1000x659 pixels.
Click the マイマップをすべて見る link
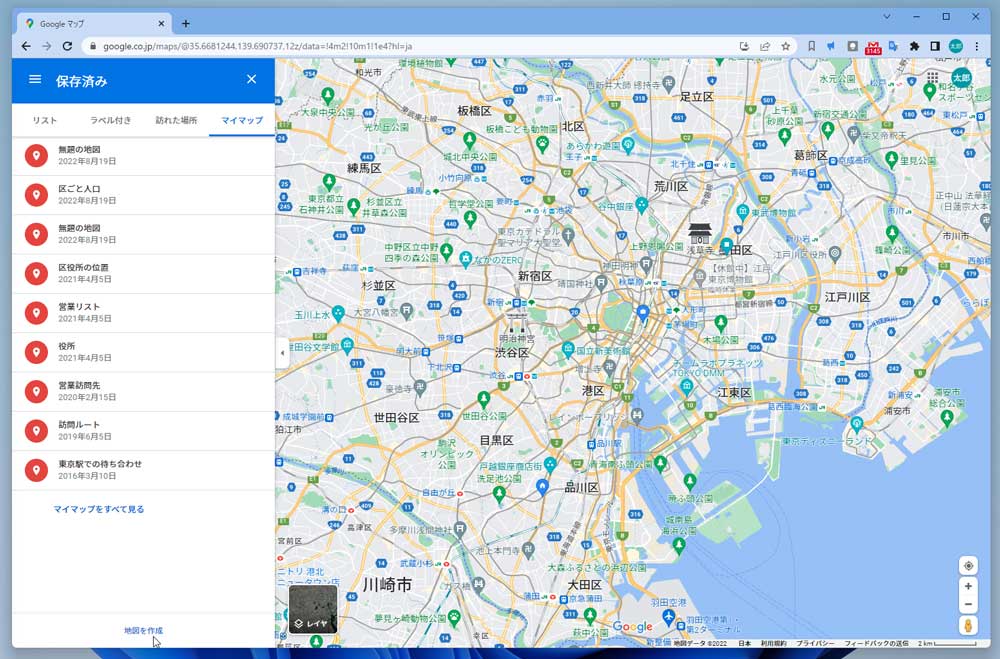click(x=99, y=509)
